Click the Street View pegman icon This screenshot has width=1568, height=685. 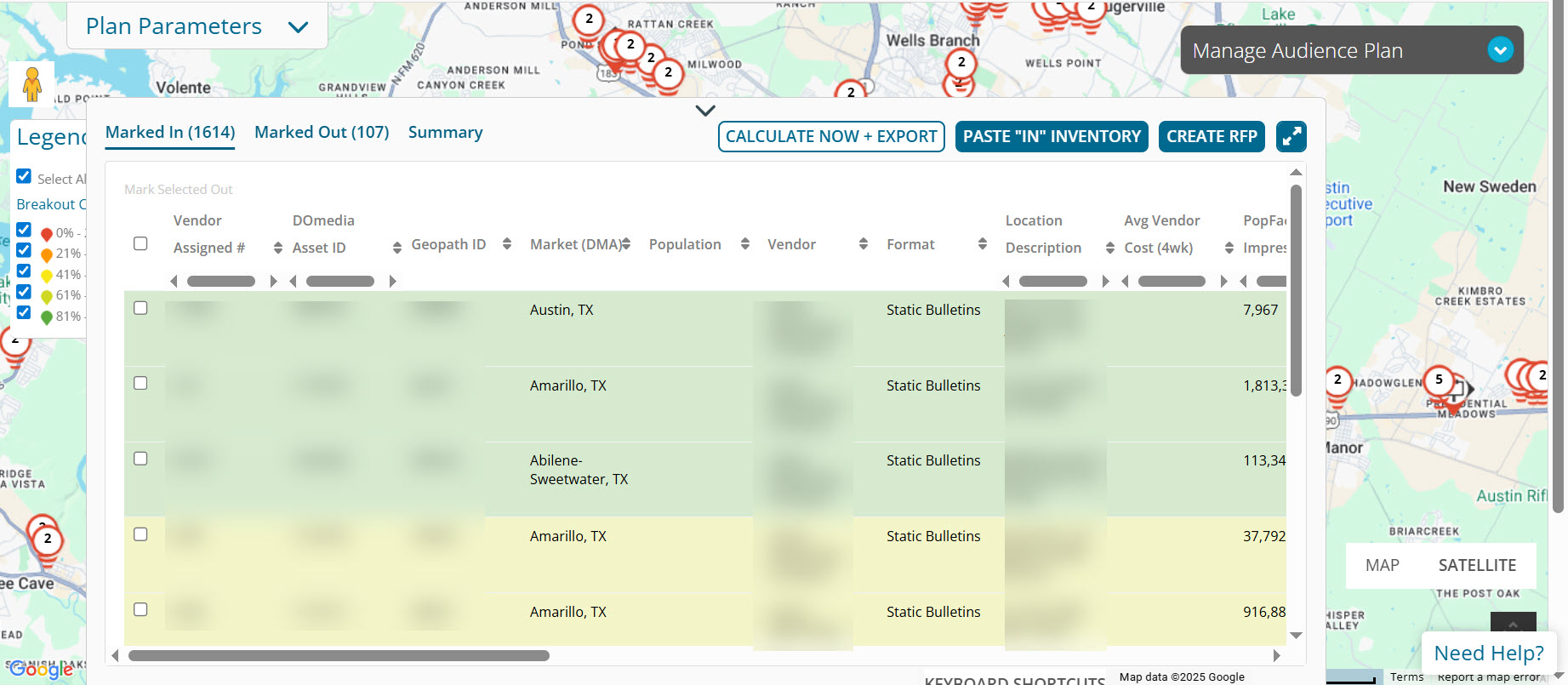pos(32,84)
